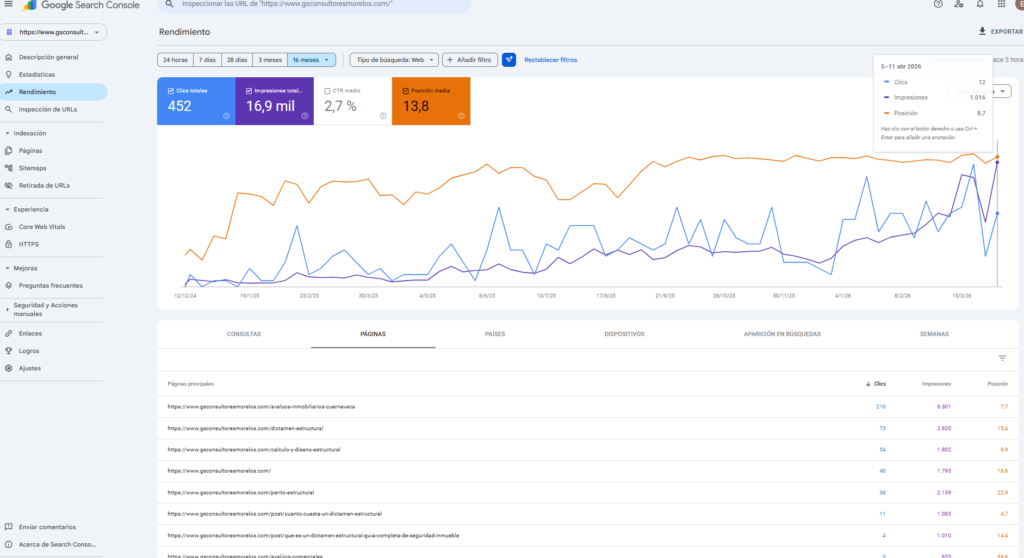The width and height of the screenshot is (1024, 558).
Task: Click the help question mark icon
Action: (937, 4)
